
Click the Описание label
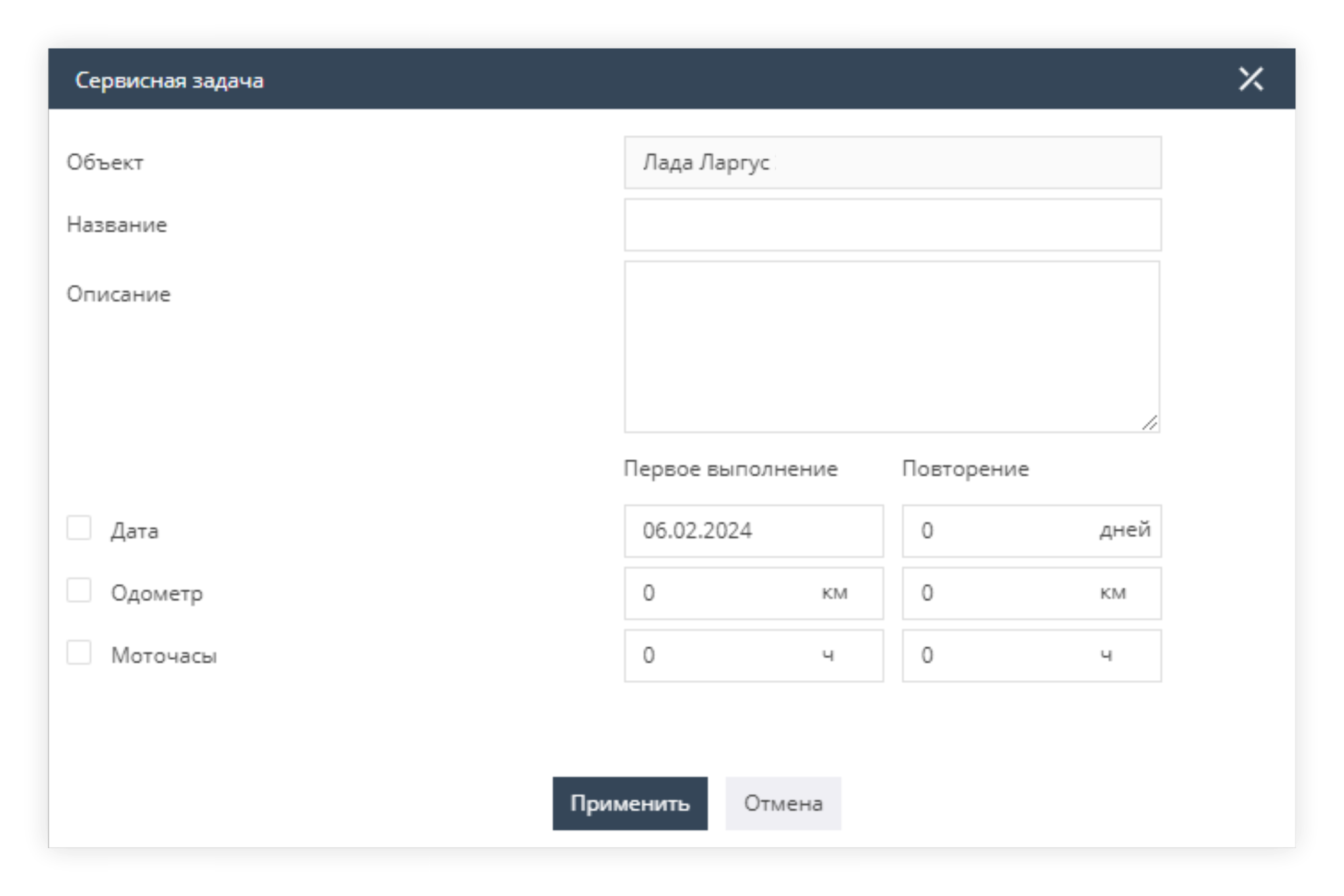pyautogui.click(x=119, y=294)
